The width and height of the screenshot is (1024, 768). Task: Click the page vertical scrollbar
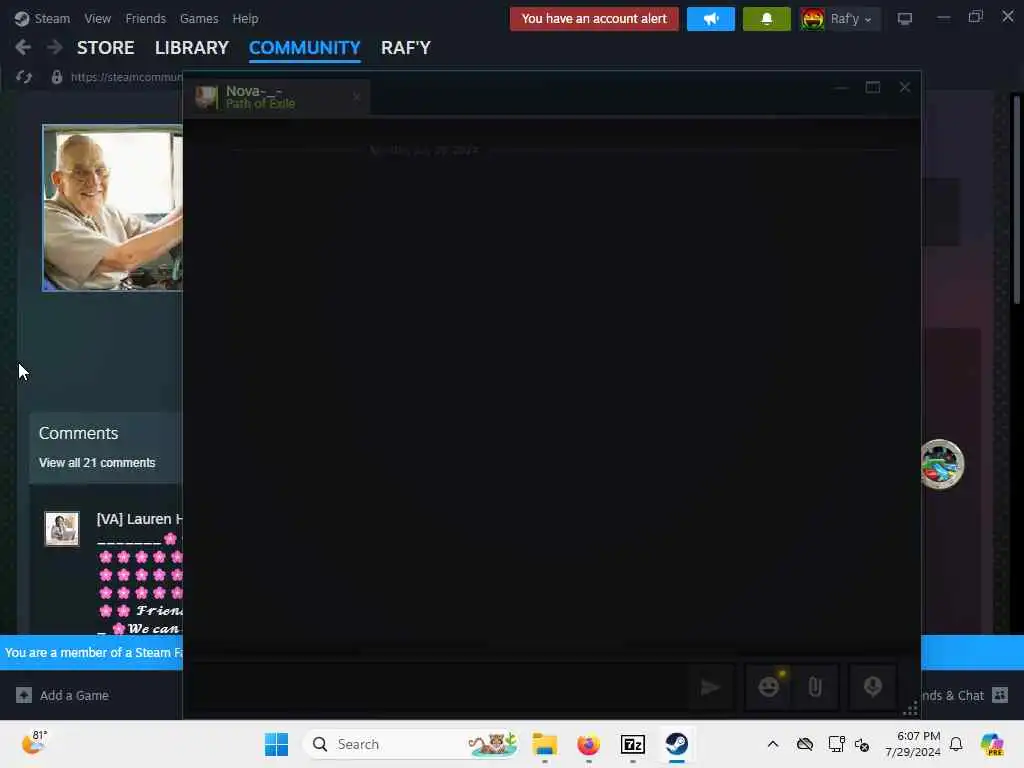click(x=1016, y=199)
